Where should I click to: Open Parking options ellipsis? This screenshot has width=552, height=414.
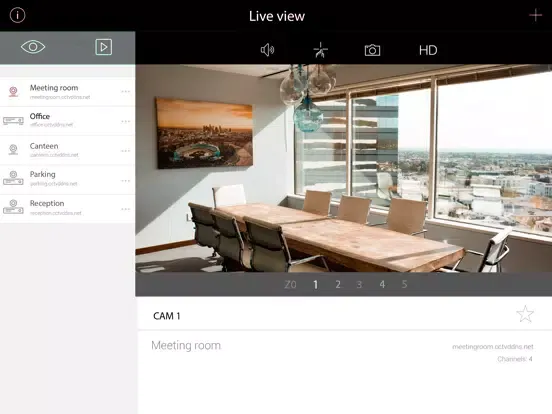125,181
